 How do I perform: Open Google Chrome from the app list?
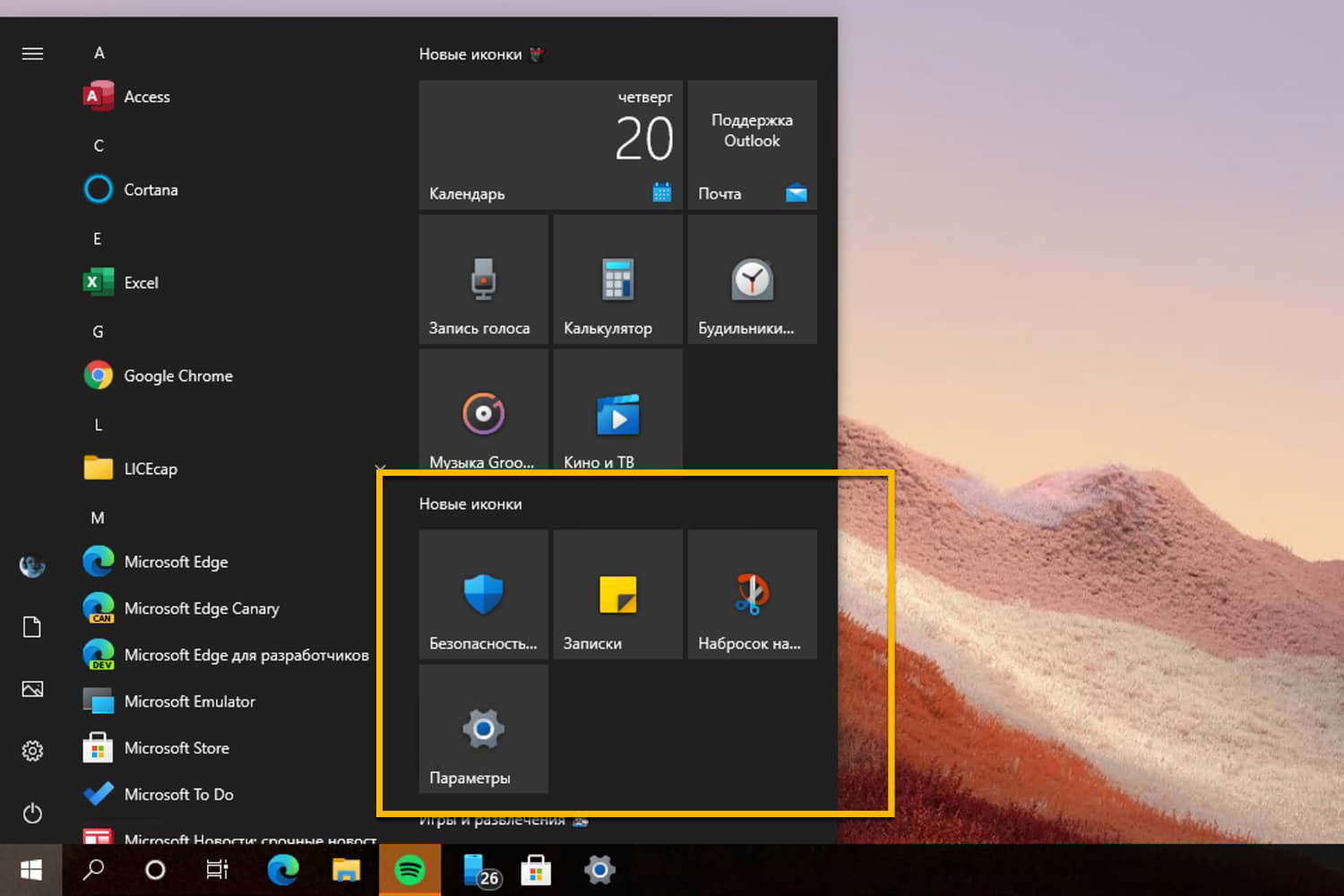point(177,375)
